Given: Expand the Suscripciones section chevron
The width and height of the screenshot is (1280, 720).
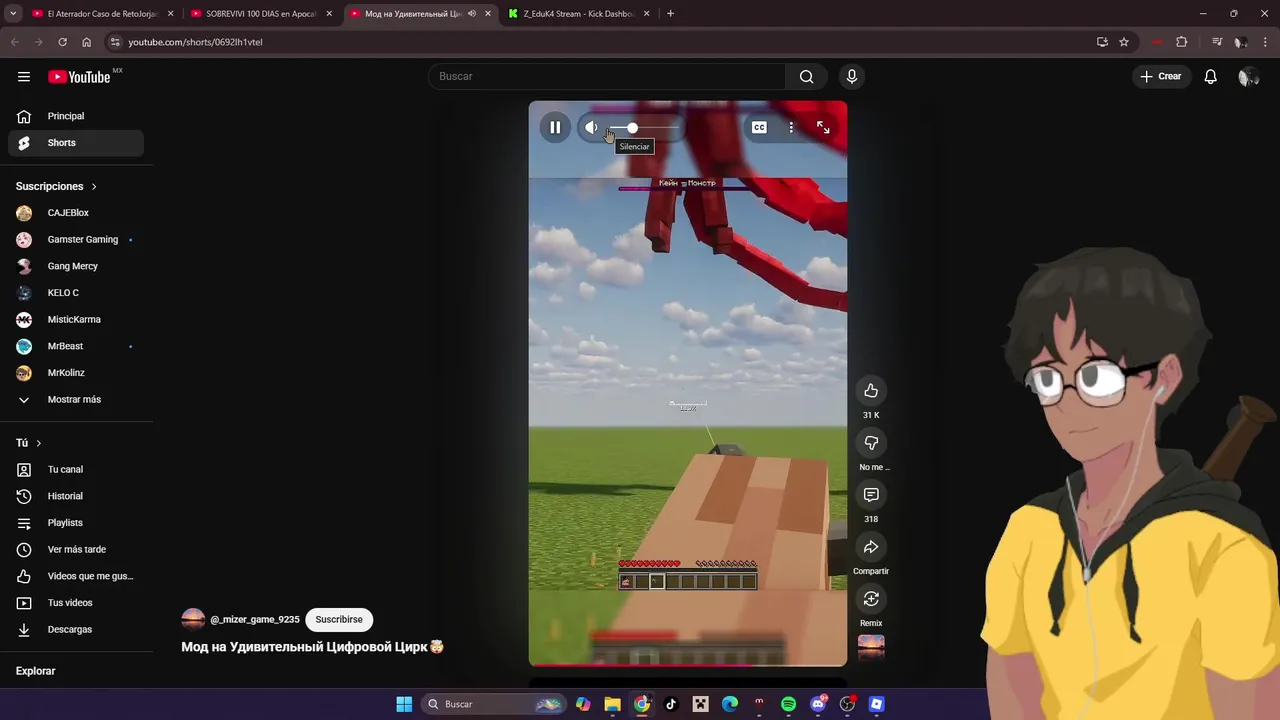Looking at the screenshot, I should [94, 186].
